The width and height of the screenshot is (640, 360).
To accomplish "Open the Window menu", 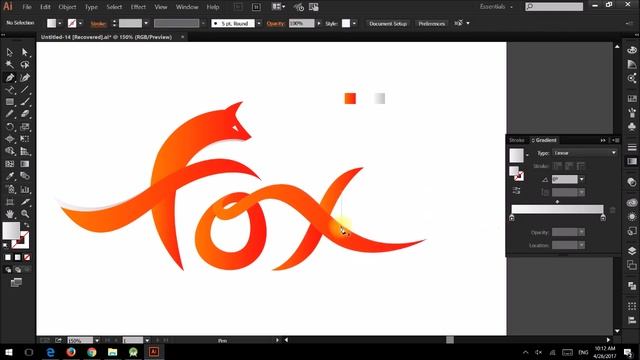I will [187, 7].
